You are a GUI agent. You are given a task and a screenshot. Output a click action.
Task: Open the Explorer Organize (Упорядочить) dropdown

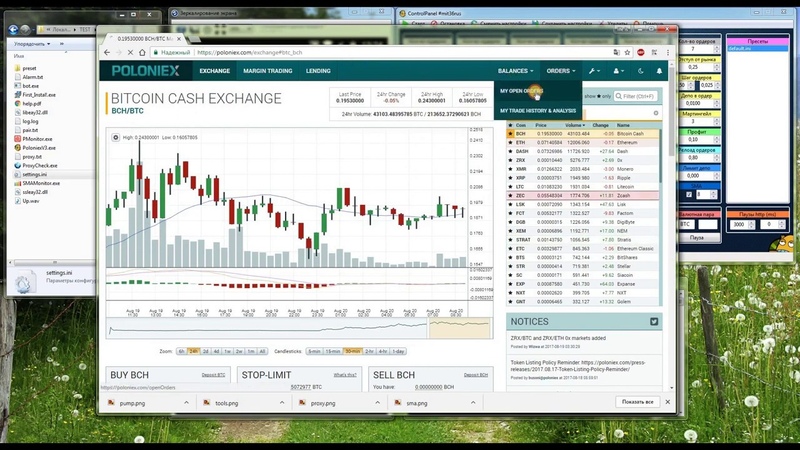(32, 44)
